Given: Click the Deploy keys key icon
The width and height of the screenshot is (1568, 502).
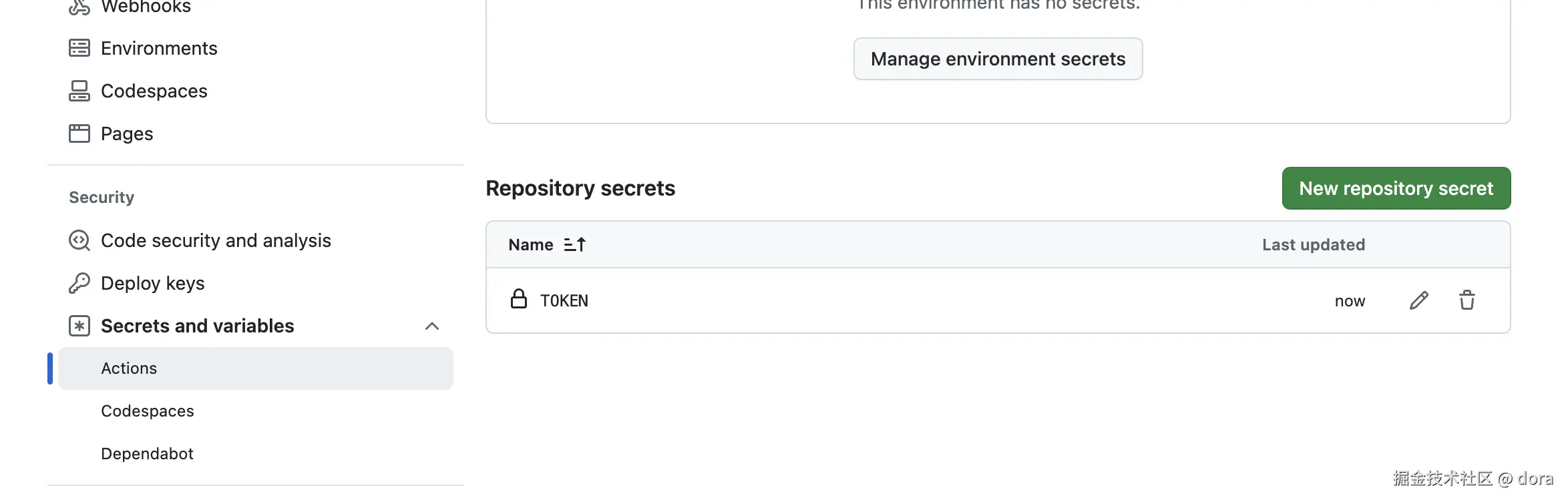Looking at the screenshot, I should tap(79, 283).
